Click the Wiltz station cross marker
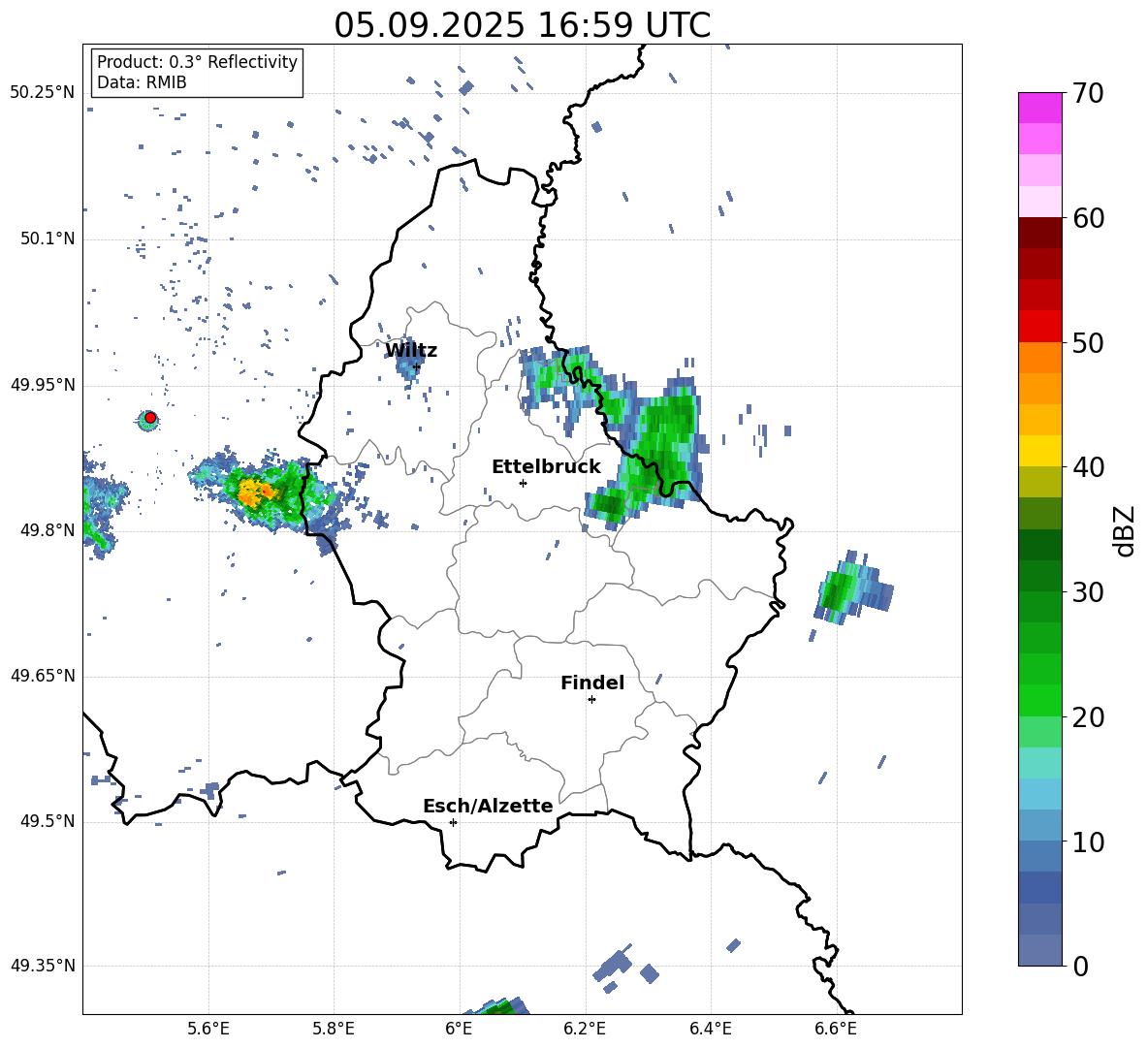This screenshot has width=1148, height=1048. pos(417,366)
